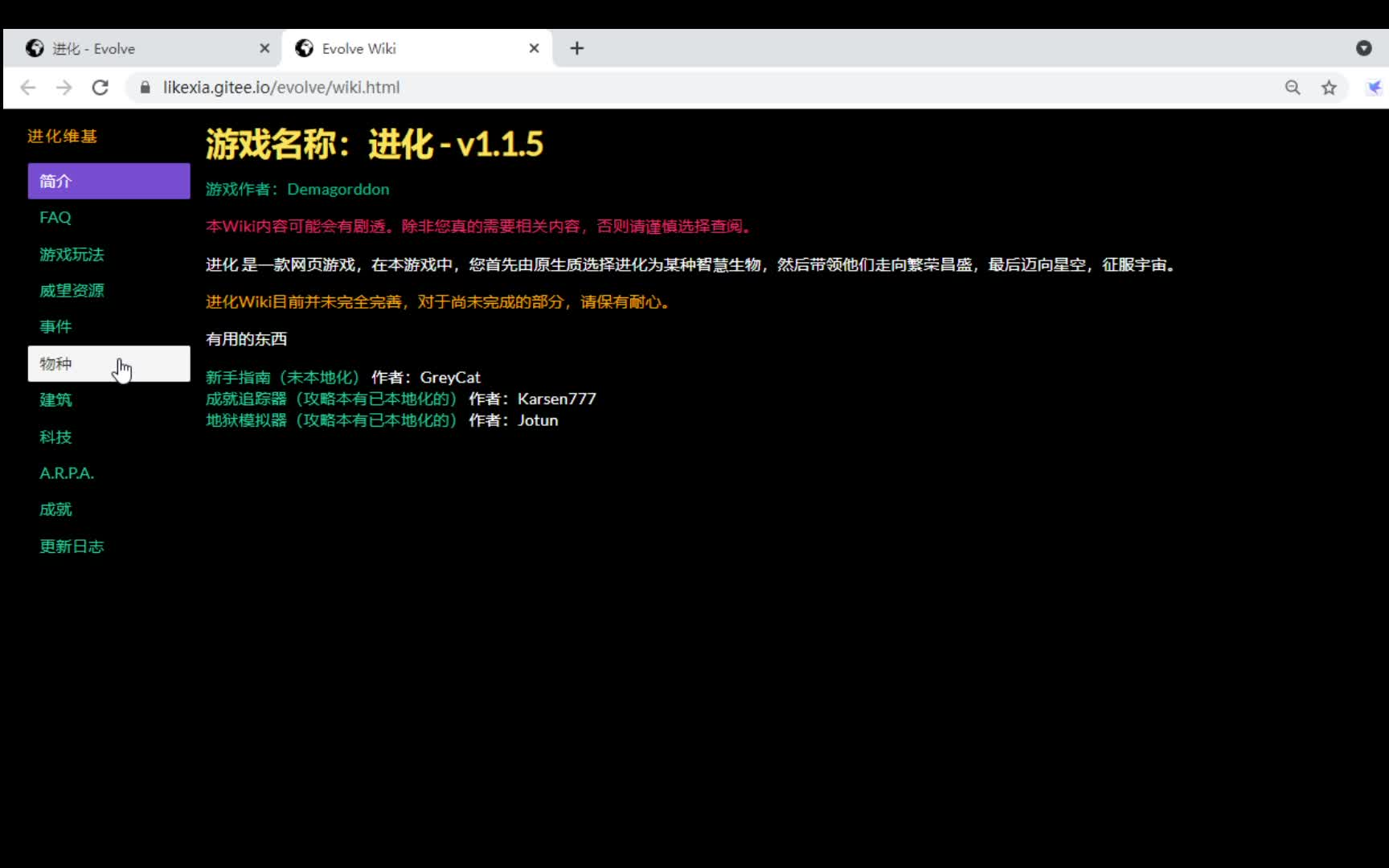1389x868 pixels.
Task: Open the 成就 sidebar item
Action: click(x=109, y=510)
